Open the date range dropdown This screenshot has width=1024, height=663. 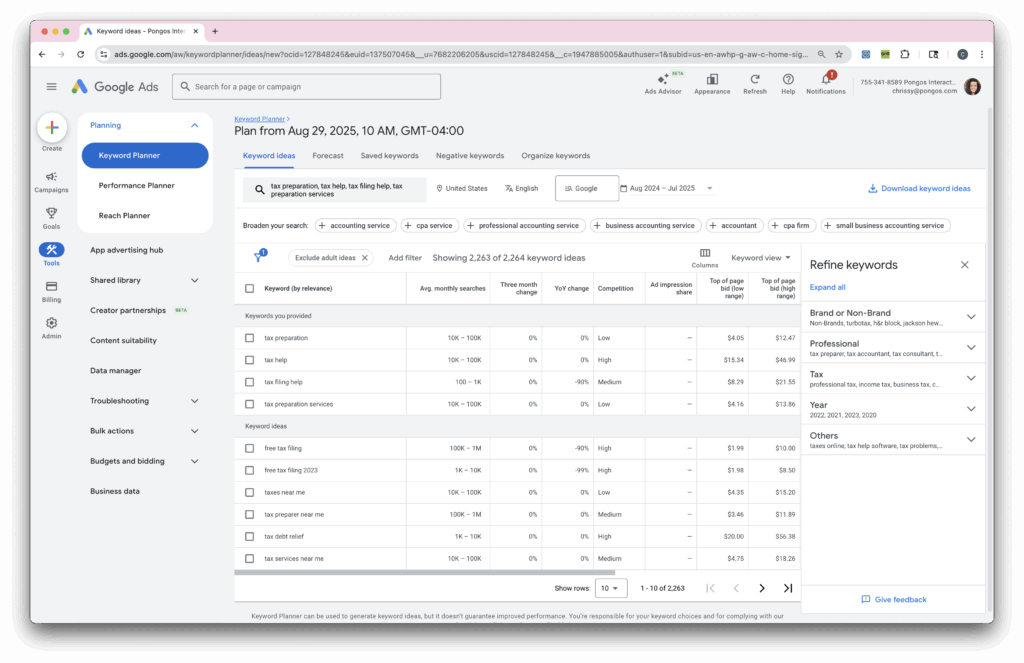[667, 188]
